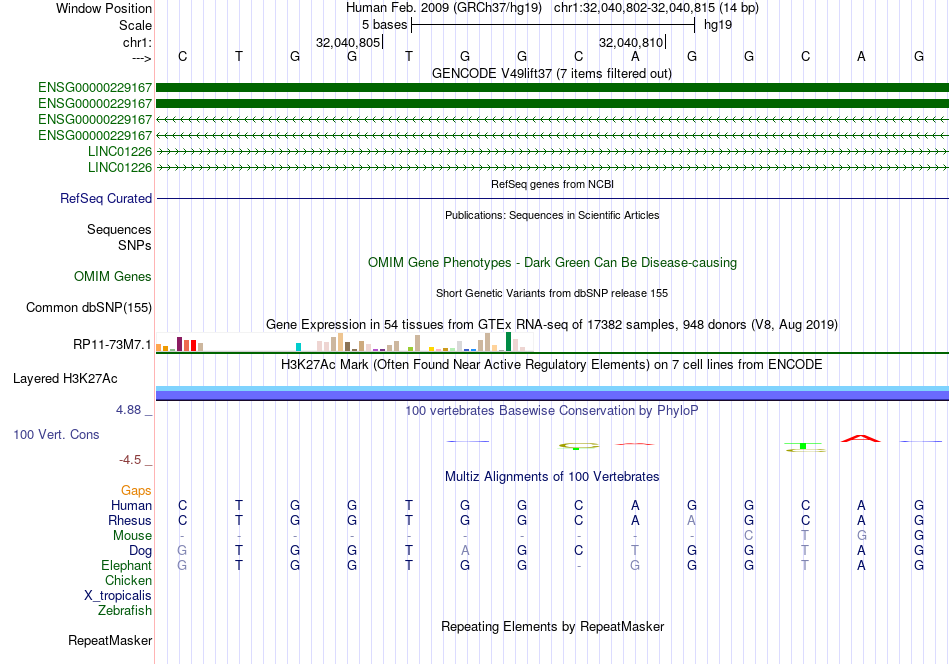Viewport: 950px width, 664px height.
Task: Click the topmost ENSG00000229167 transcript label
Action: pos(95,87)
